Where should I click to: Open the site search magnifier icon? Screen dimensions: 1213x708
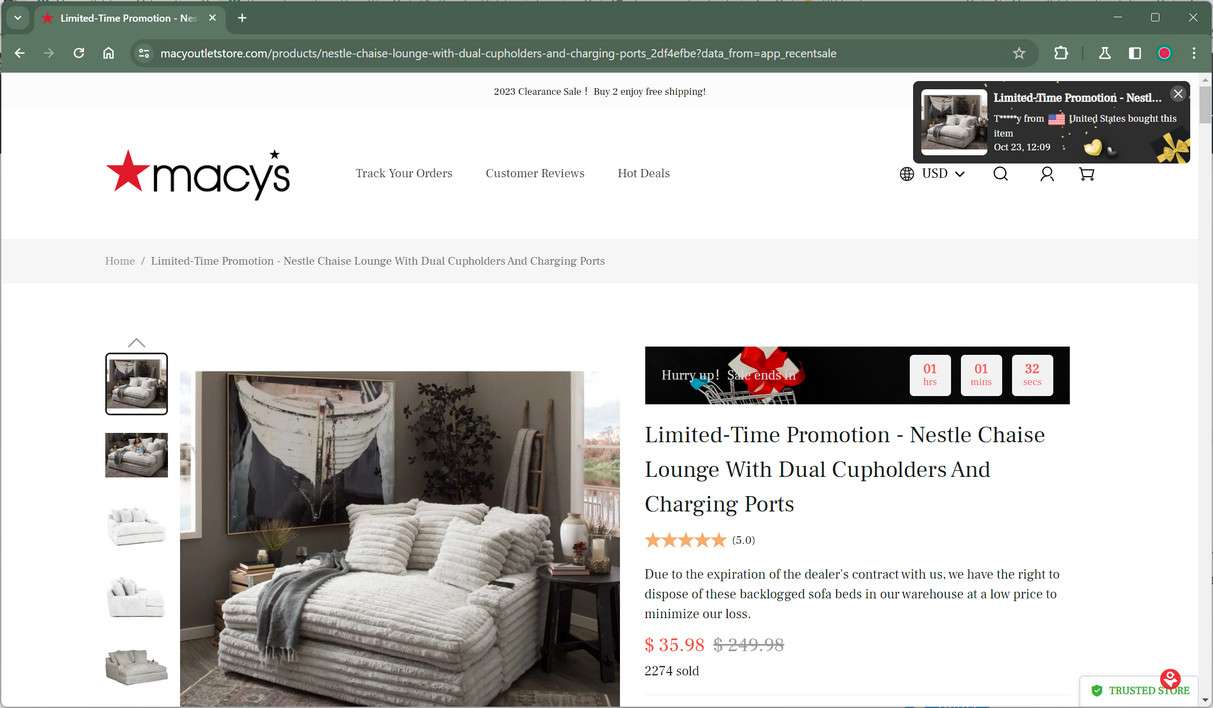tap(1000, 174)
